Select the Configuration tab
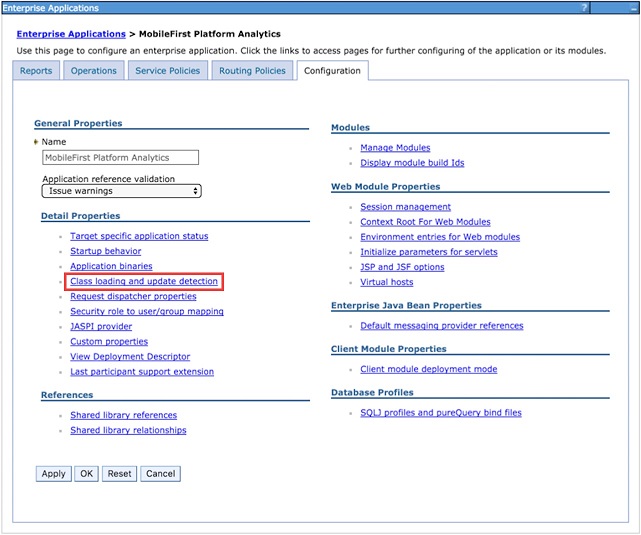 tap(332, 71)
